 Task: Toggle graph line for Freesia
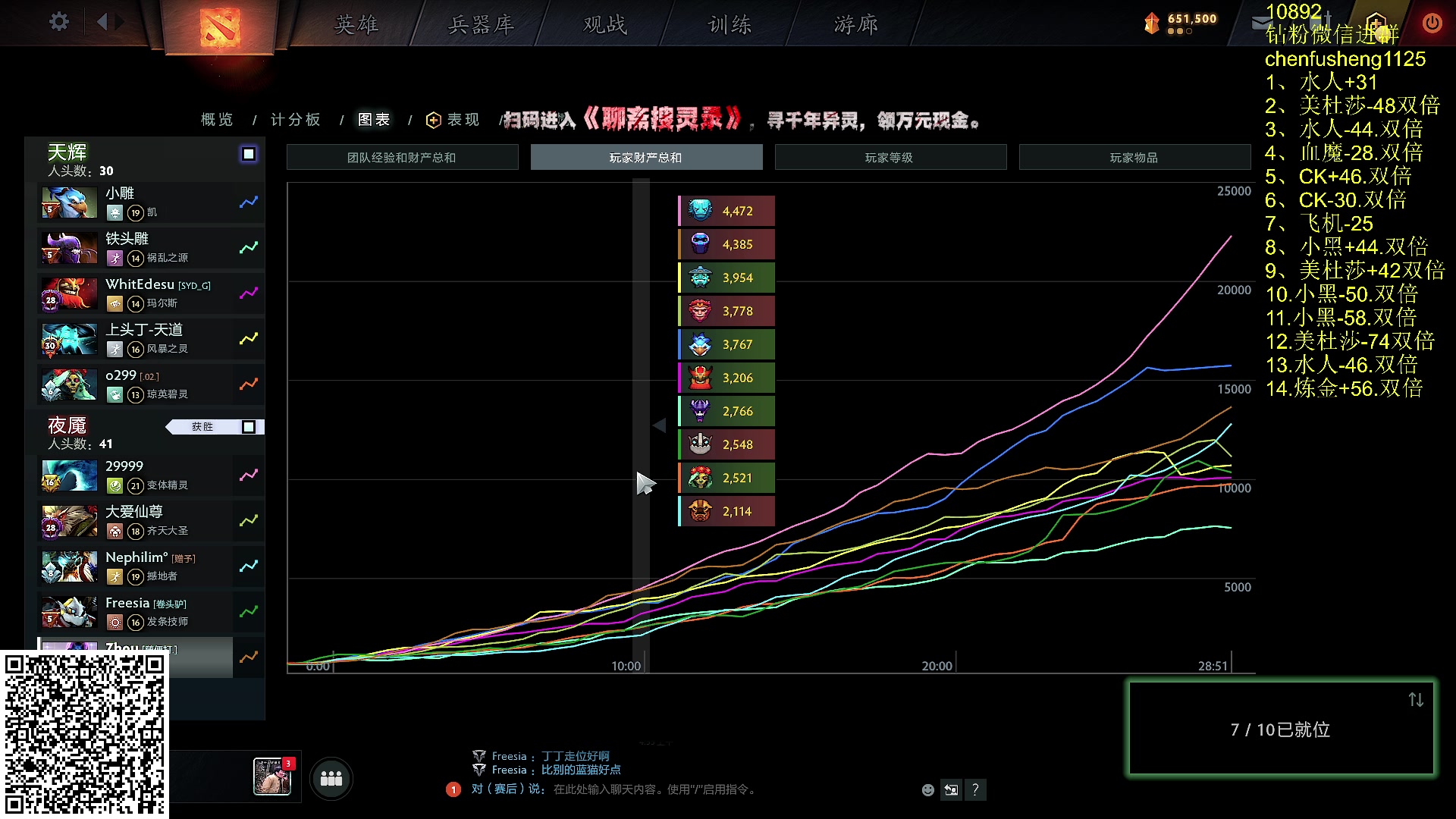(249, 612)
